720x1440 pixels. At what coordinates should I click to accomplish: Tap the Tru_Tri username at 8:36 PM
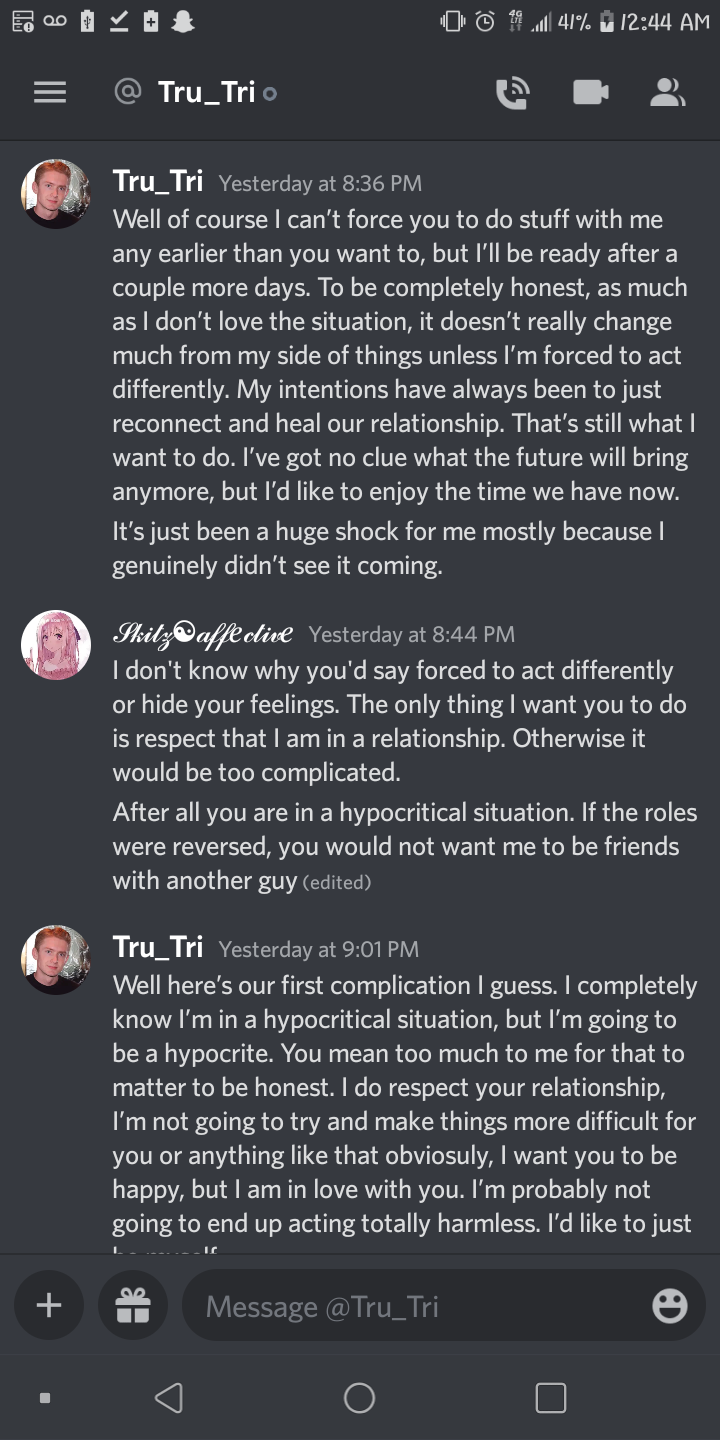tap(158, 181)
